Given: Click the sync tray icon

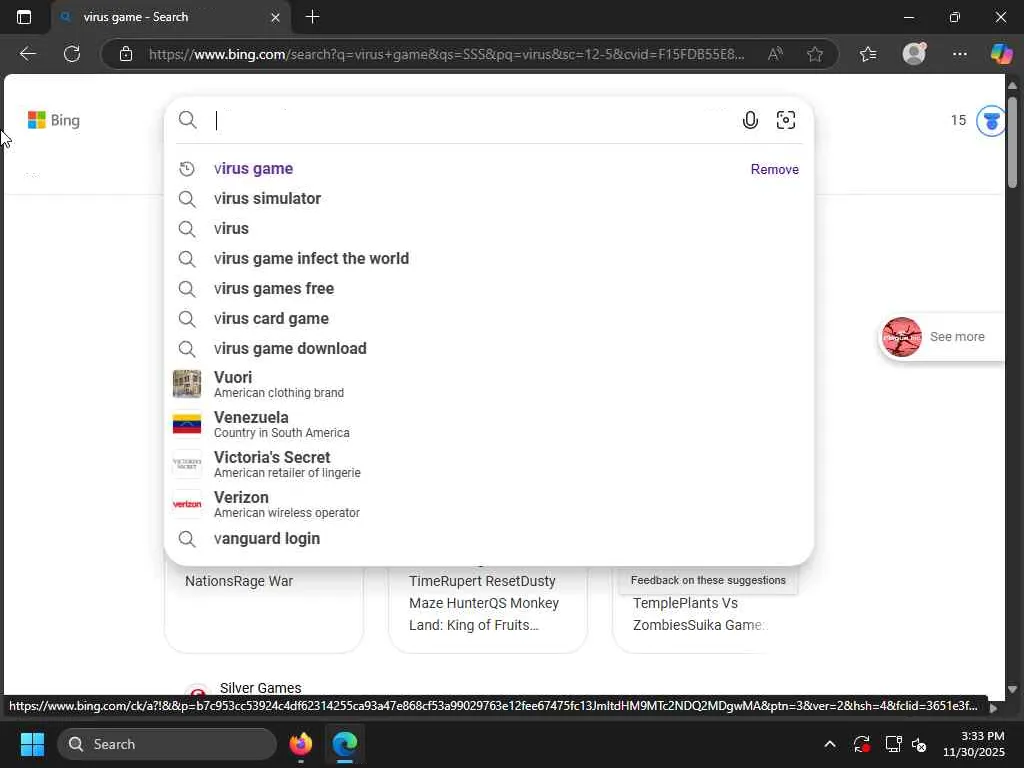Looking at the screenshot, I should [861, 744].
